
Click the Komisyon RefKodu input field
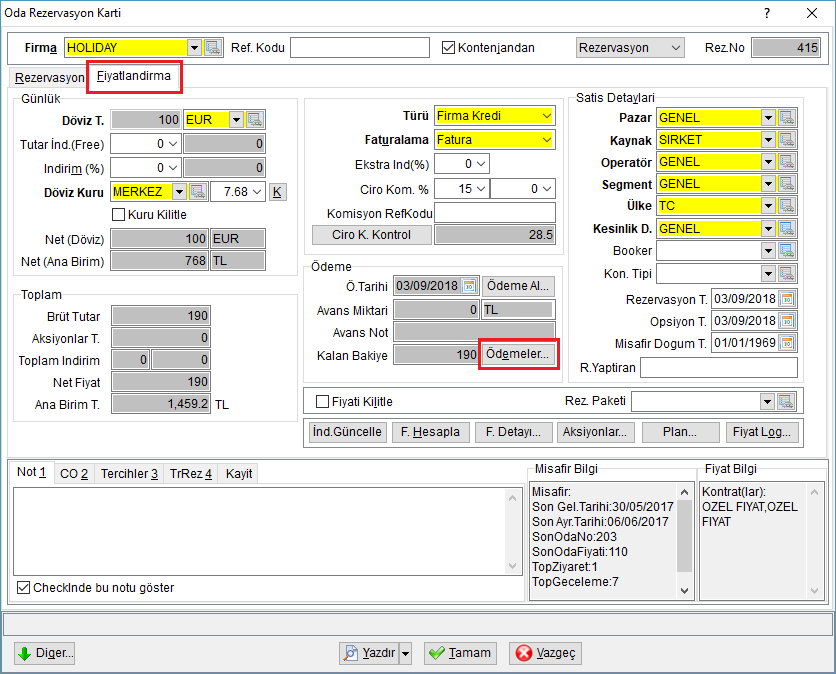(x=495, y=213)
